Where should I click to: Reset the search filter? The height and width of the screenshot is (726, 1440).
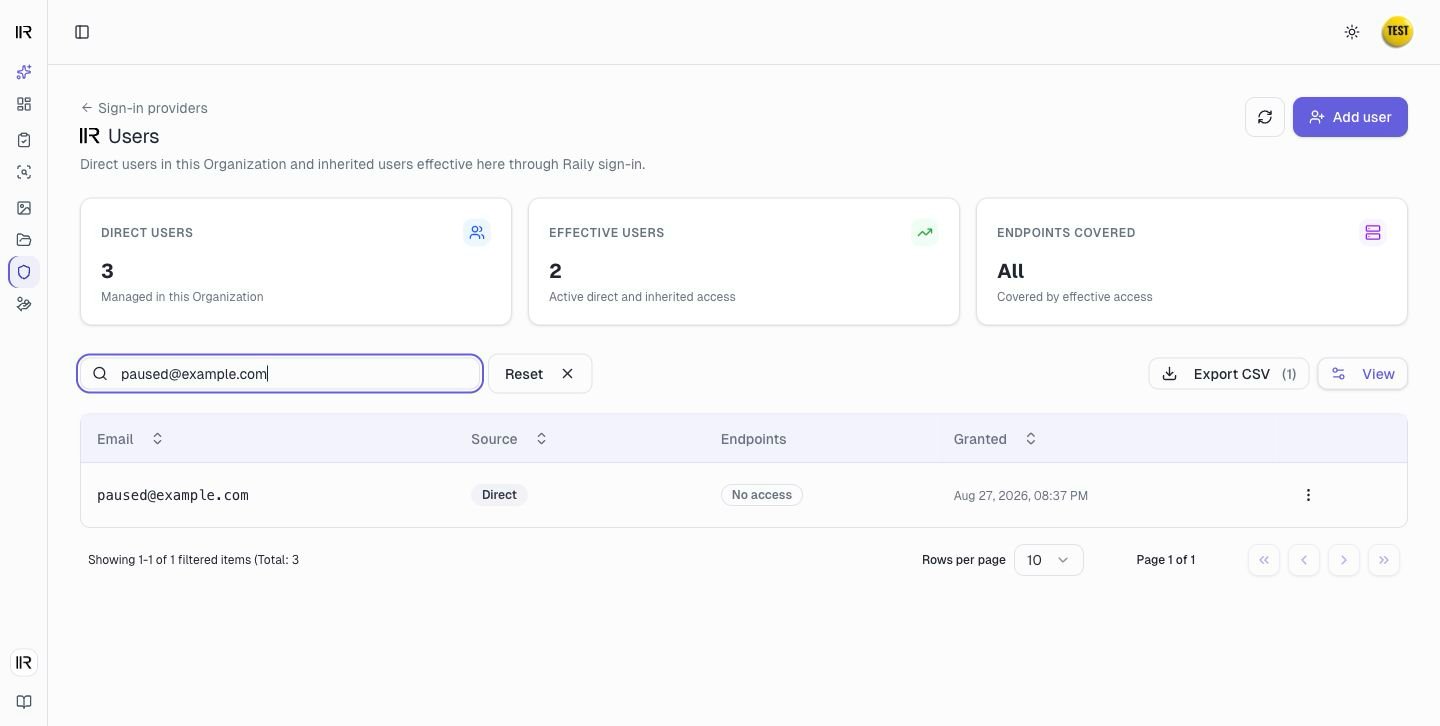pos(540,374)
